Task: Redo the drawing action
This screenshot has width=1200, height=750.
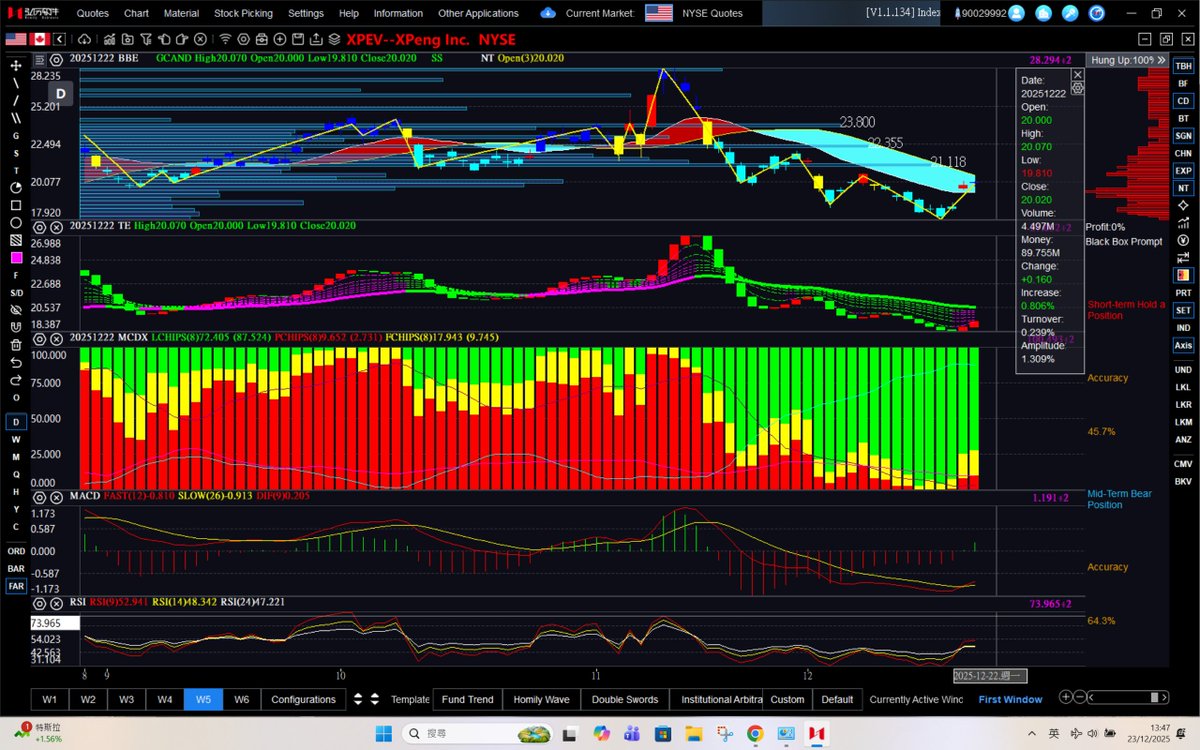Action: click(16, 380)
